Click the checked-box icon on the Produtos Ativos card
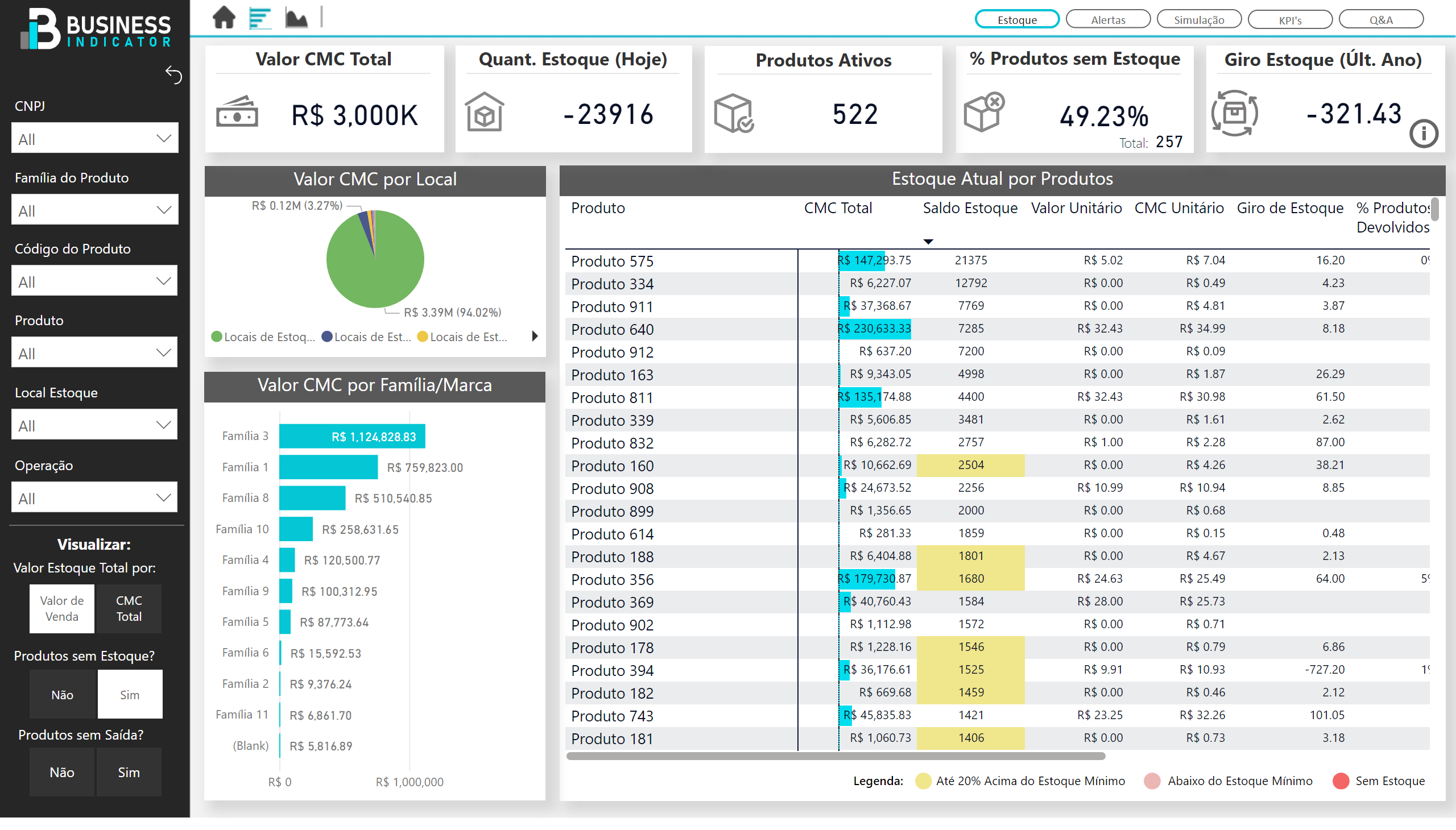Viewport: 1456px width, 830px height. 734,114
